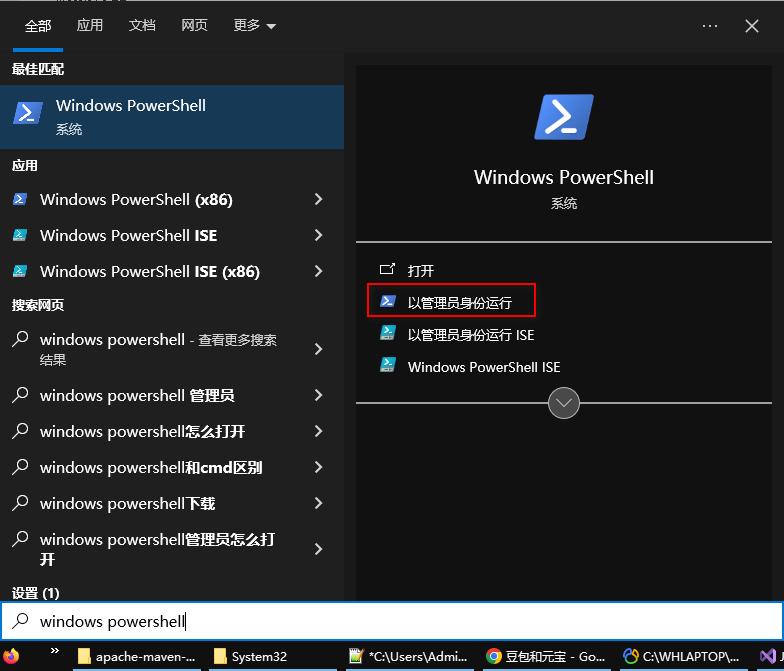
Task: Click the PowerShell icon beside 以管理员身份运行
Action: [x=388, y=301]
